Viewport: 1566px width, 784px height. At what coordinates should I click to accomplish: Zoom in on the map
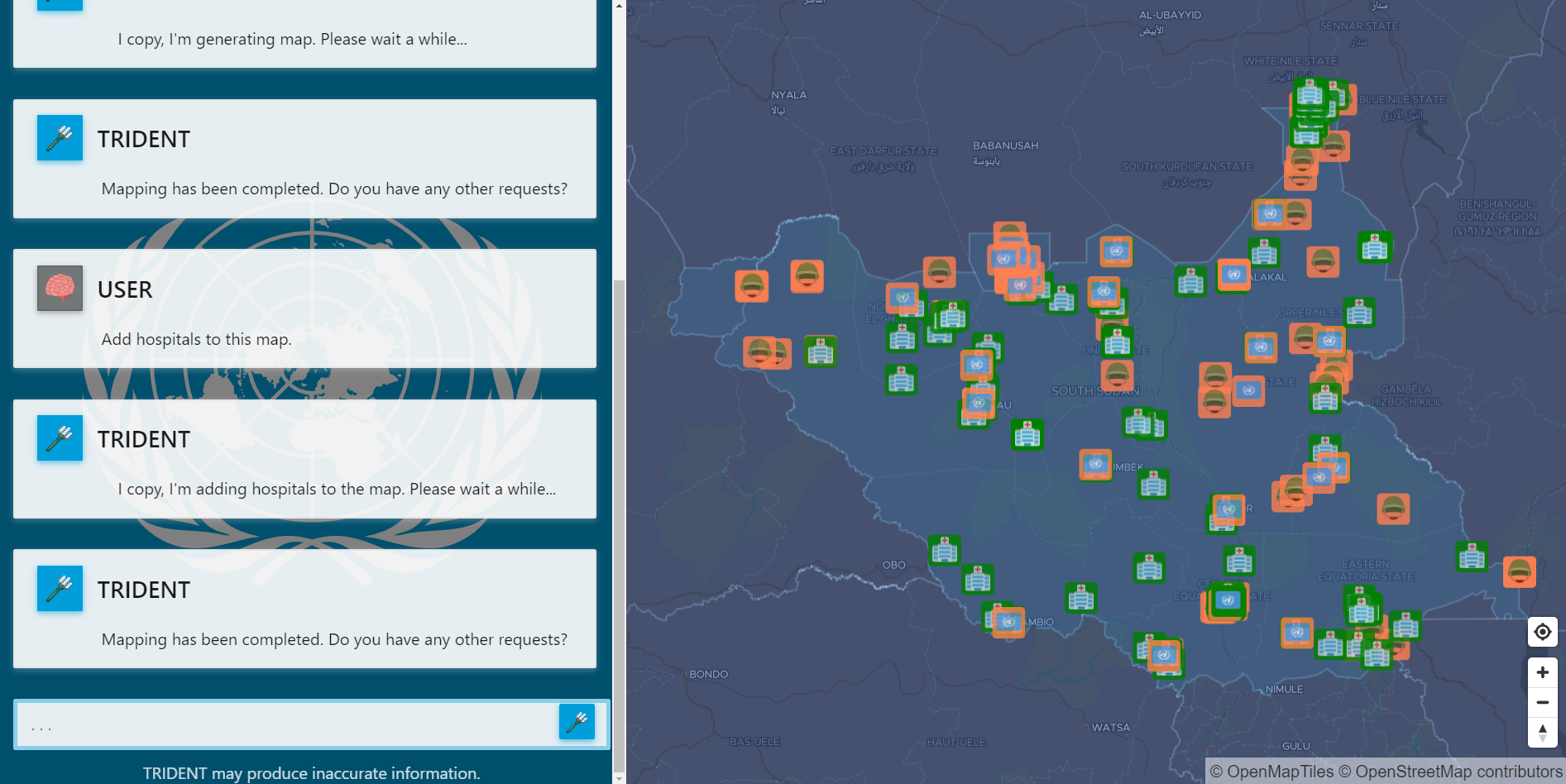(1541, 672)
